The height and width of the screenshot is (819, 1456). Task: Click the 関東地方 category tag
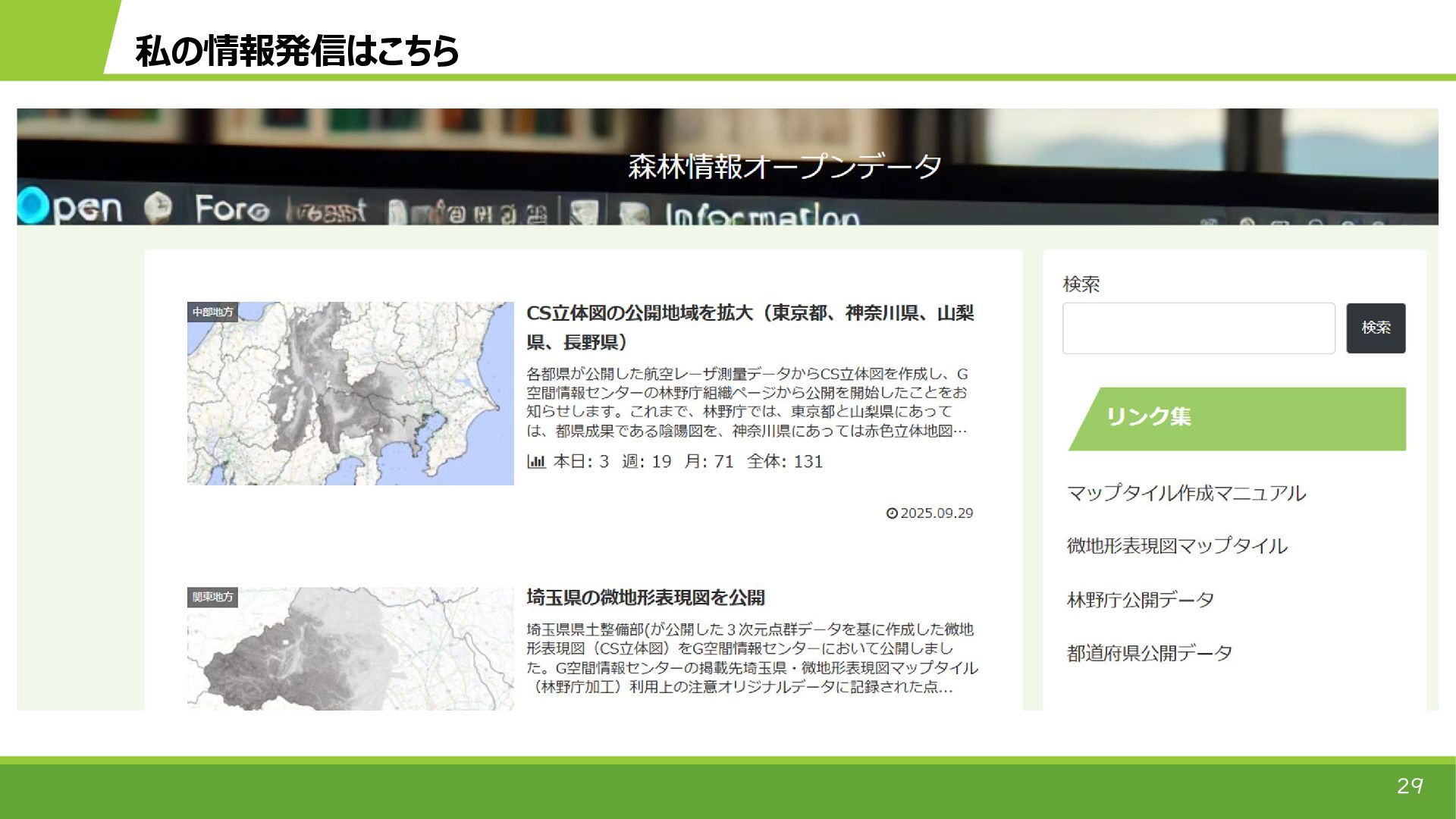[212, 597]
